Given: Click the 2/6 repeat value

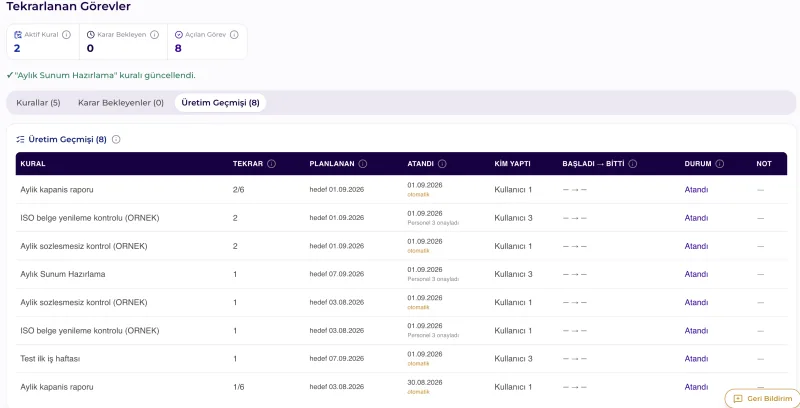Looking at the screenshot, I should [239, 190].
